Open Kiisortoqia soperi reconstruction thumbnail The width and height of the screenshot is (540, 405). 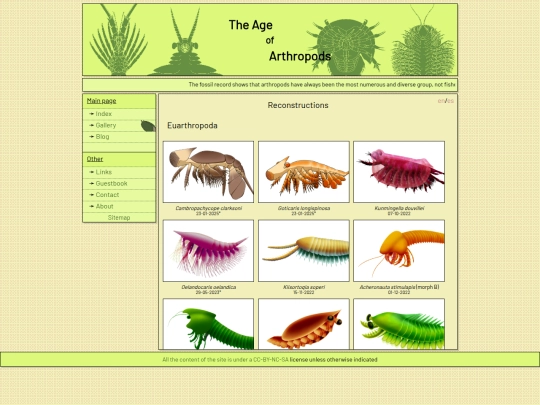(304, 251)
